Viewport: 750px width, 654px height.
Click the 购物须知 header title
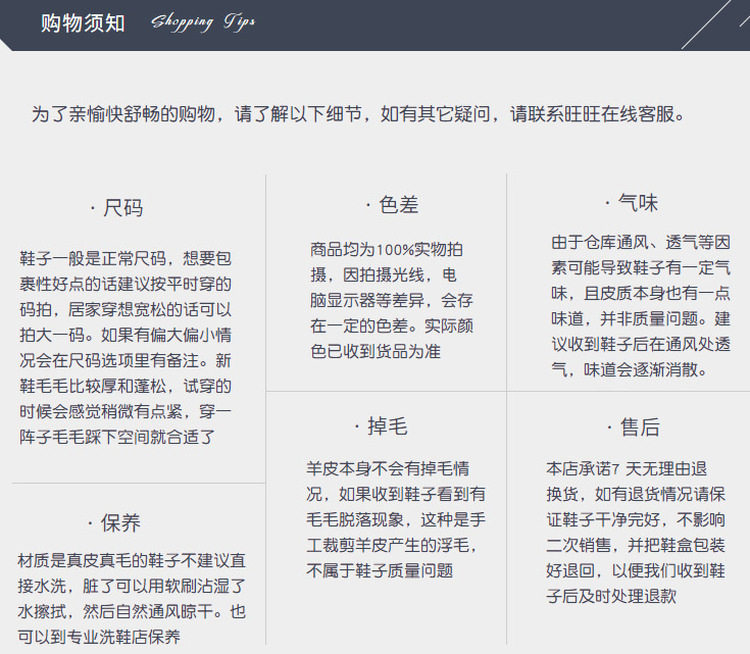[x=83, y=23]
